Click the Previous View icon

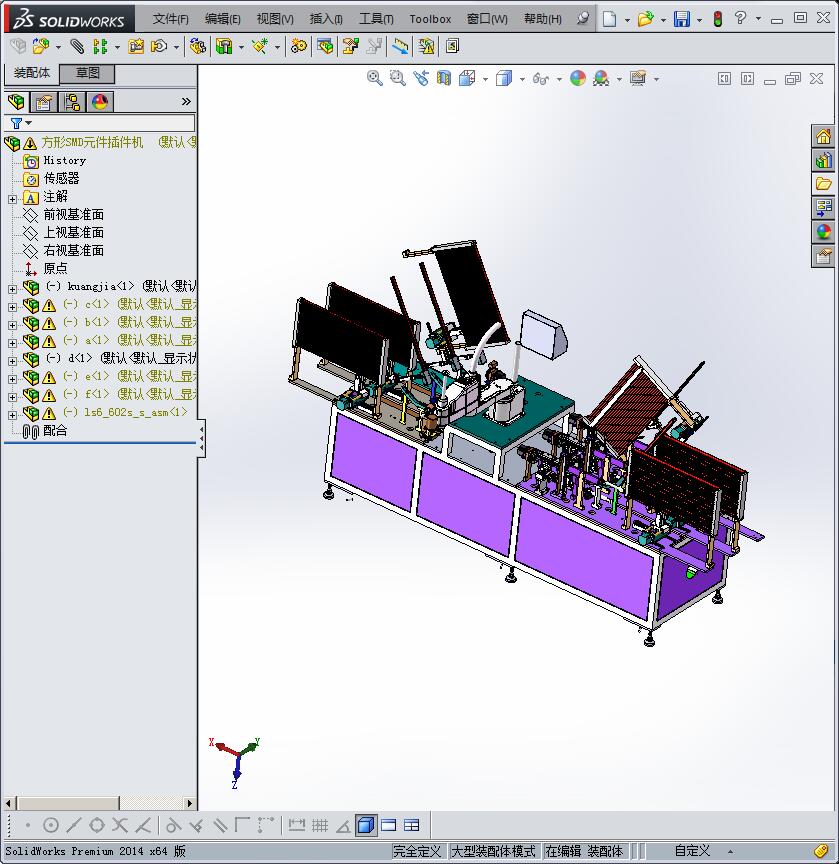421,78
